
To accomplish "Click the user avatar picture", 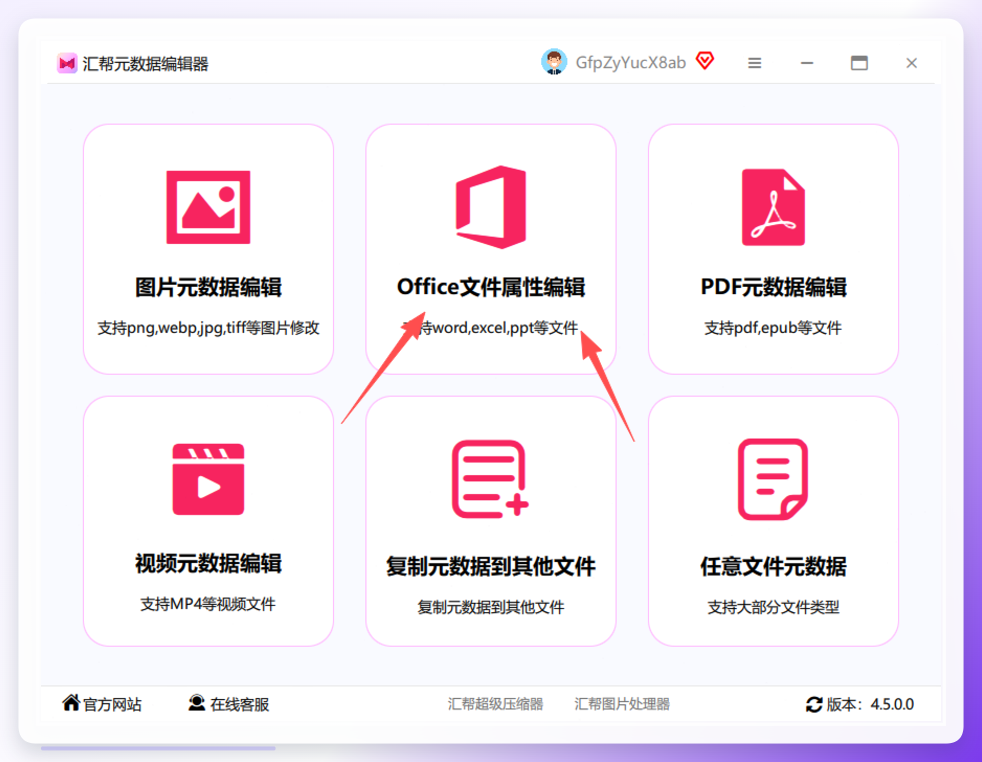I will pos(554,62).
